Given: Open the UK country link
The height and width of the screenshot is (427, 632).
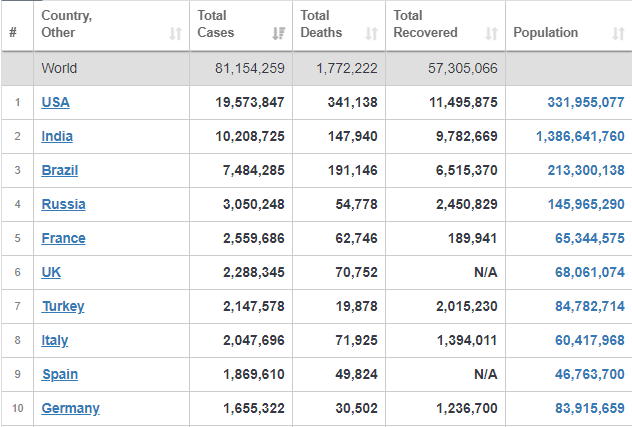Looking at the screenshot, I should point(51,272).
